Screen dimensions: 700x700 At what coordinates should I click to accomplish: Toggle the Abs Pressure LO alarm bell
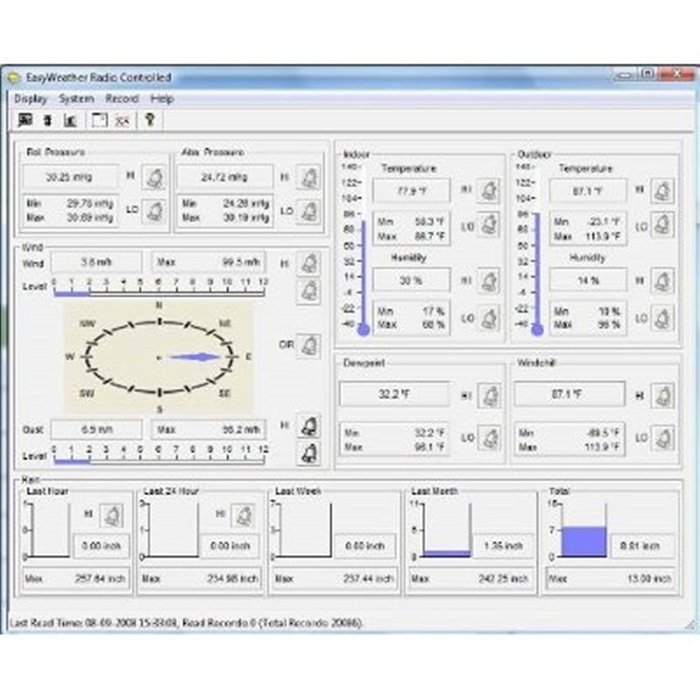coord(309,211)
